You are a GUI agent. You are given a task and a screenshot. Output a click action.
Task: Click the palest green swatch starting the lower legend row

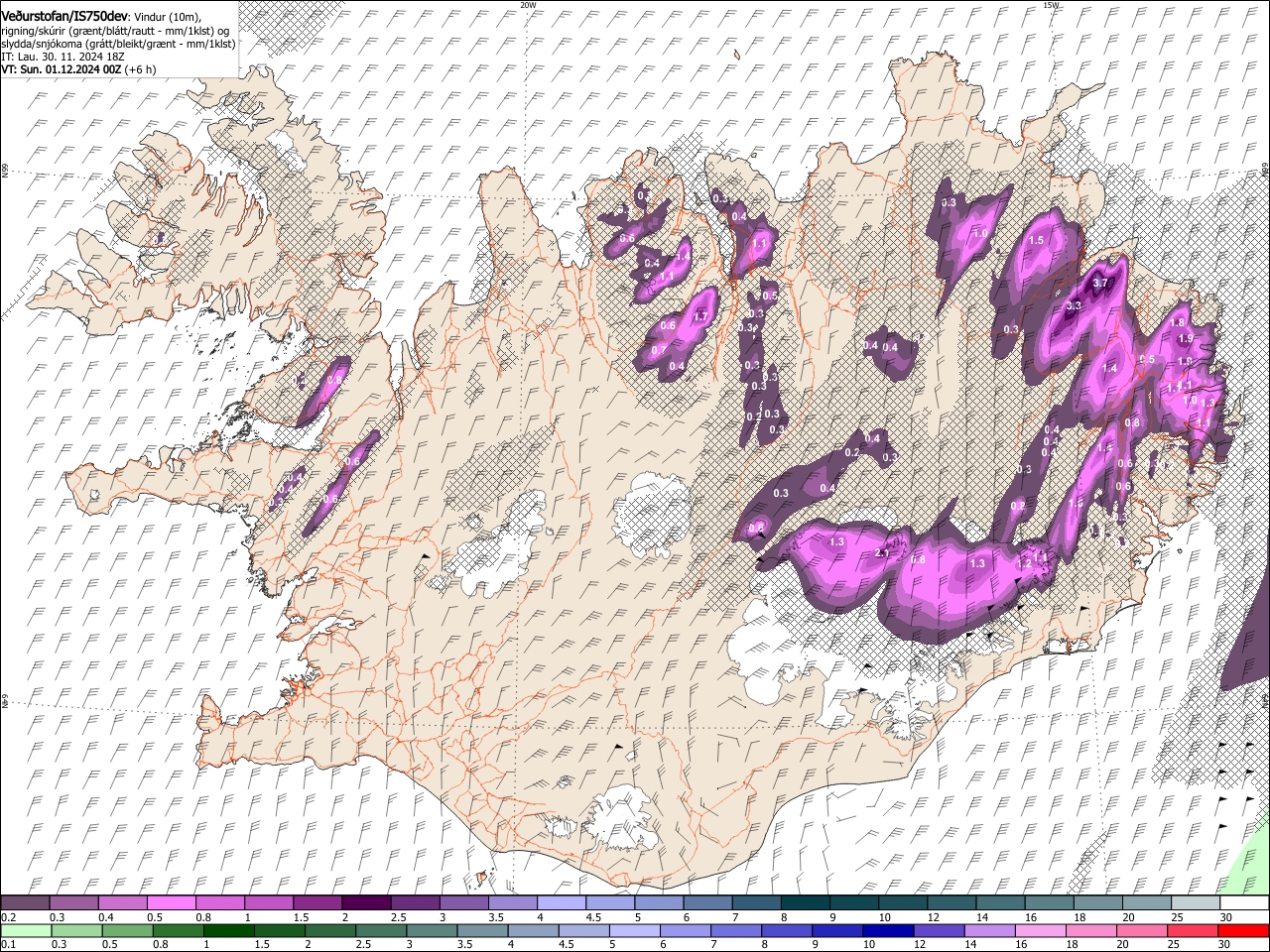click(26, 930)
